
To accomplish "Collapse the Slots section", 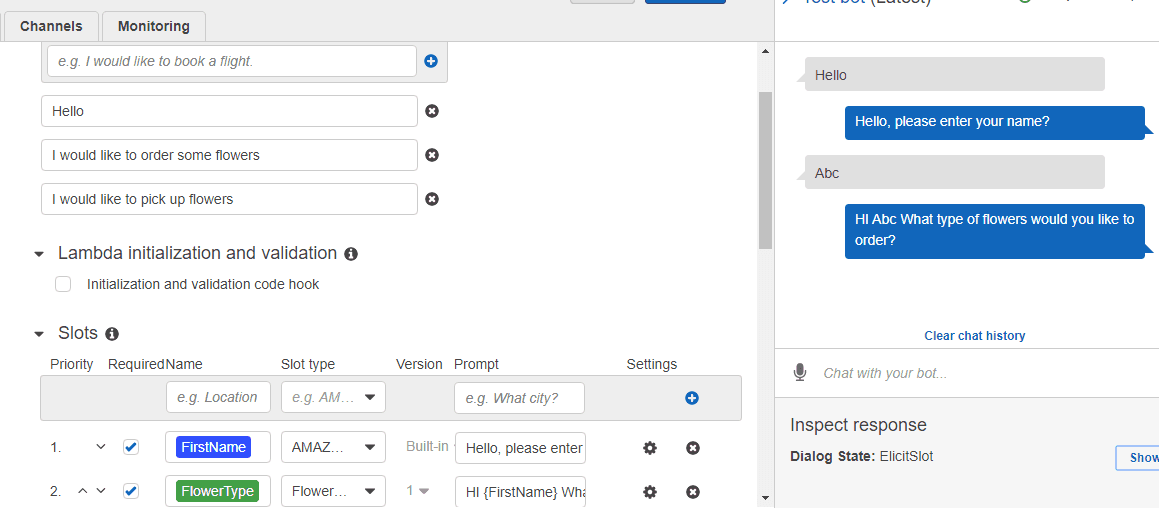I will (39, 334).
